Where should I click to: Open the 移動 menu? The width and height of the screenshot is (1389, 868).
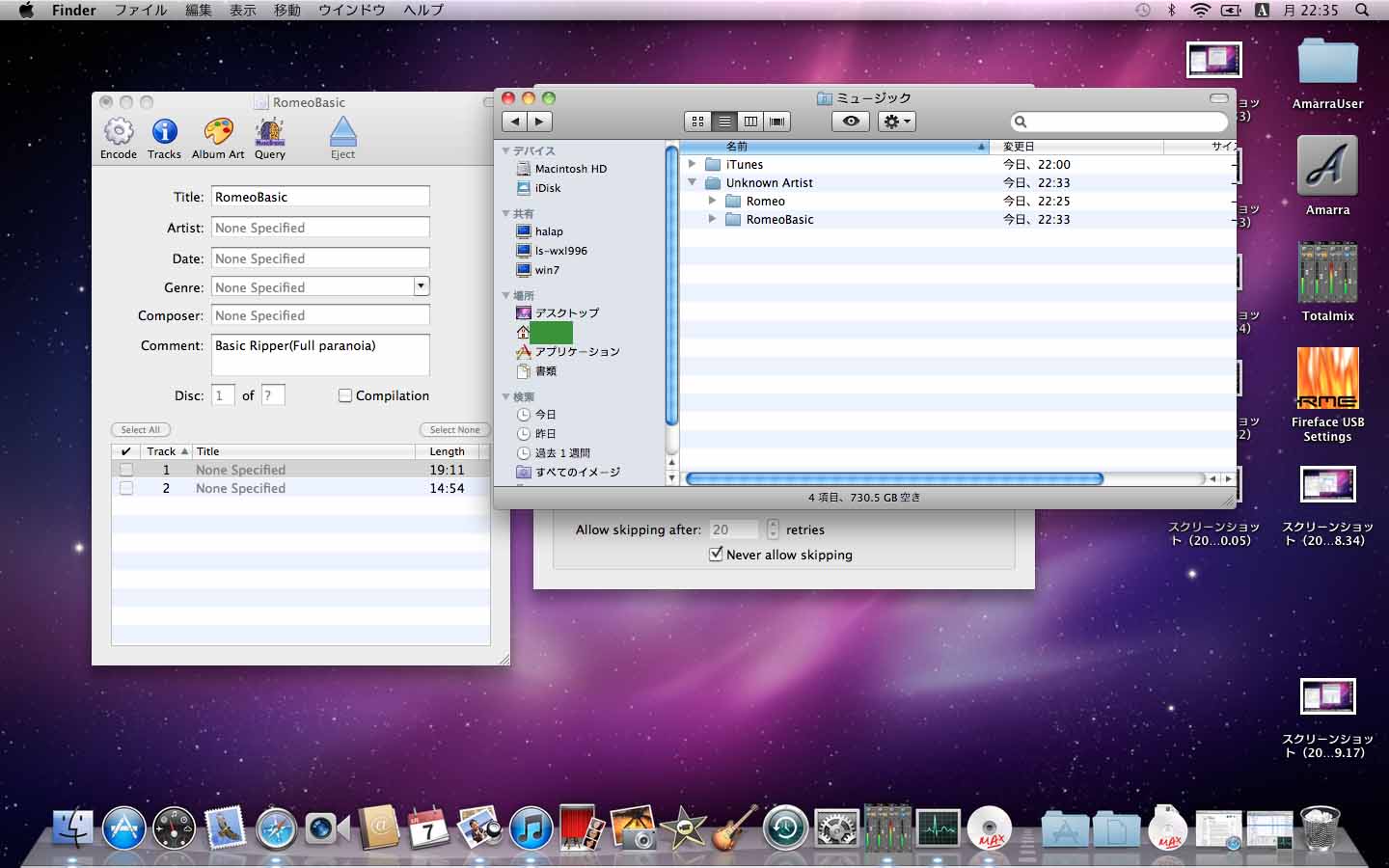pyautogui.click(x=287, y=10)
